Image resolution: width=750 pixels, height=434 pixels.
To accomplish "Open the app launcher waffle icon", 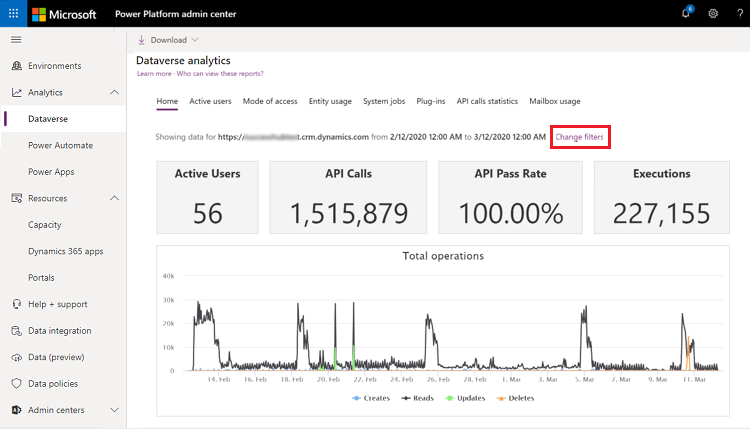I will [13, 13].
